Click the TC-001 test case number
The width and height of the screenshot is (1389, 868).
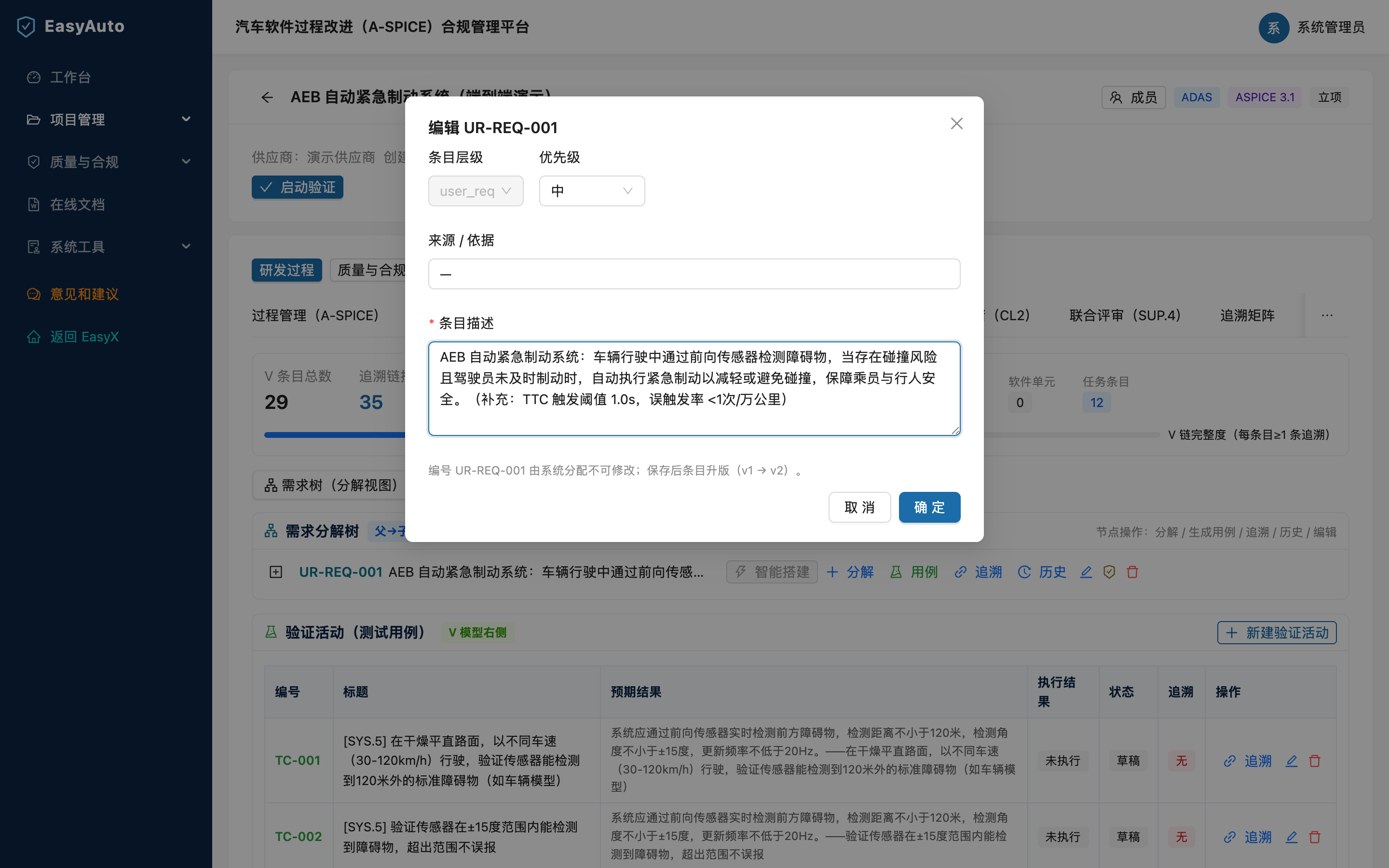point(297,760)
